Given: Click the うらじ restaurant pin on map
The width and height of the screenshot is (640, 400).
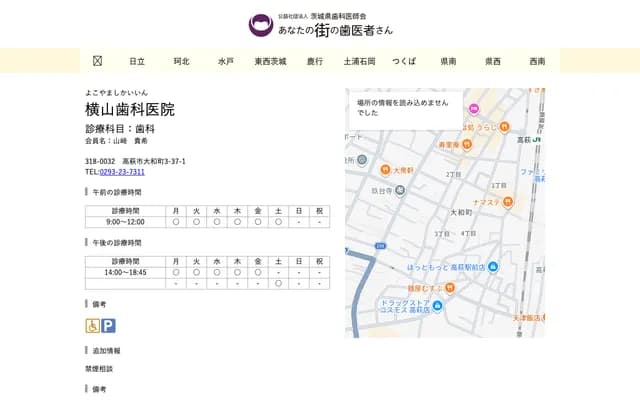Looking at the screenshot, I should pos(504,127).
